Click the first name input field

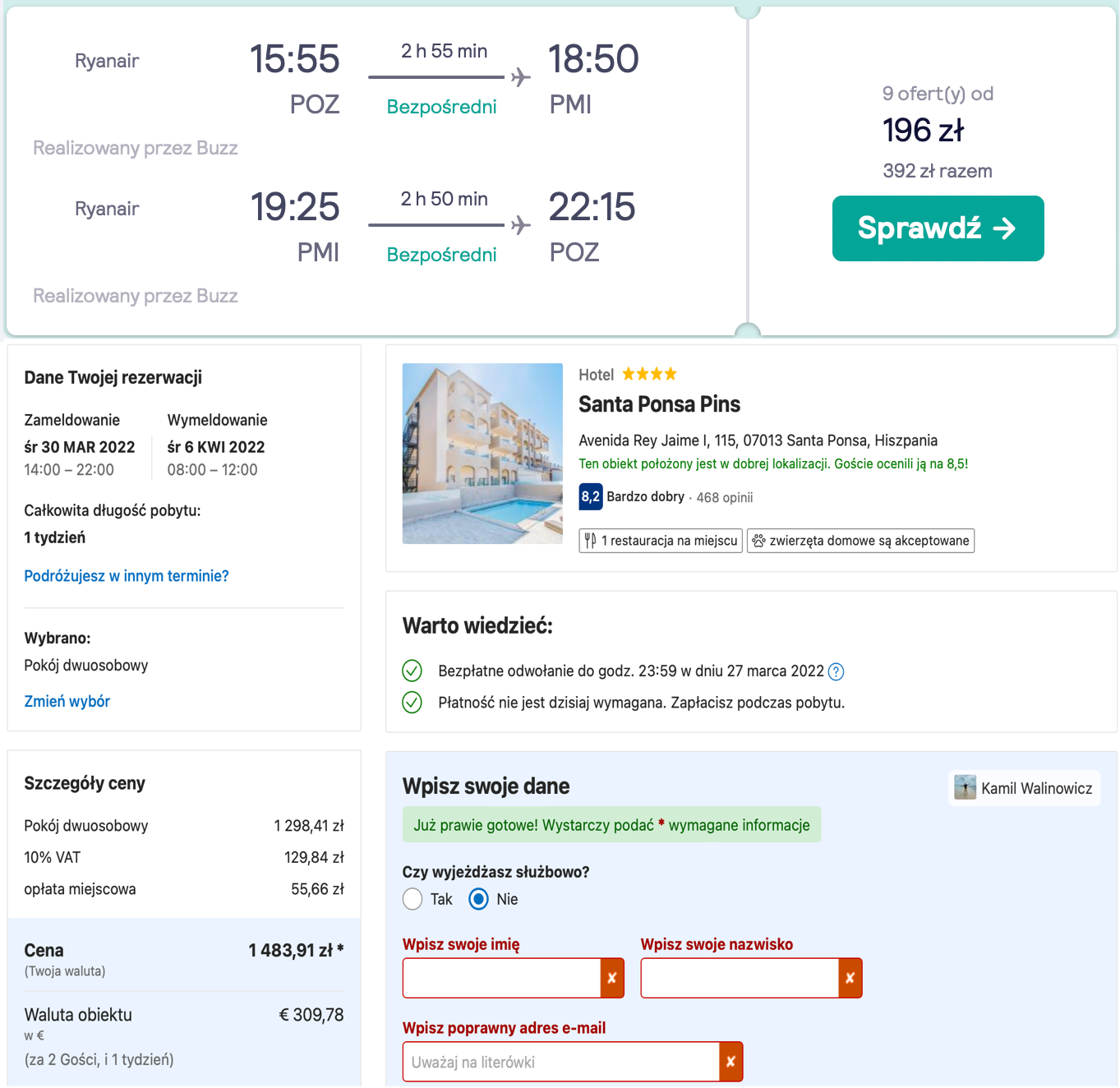click(502, 978)
